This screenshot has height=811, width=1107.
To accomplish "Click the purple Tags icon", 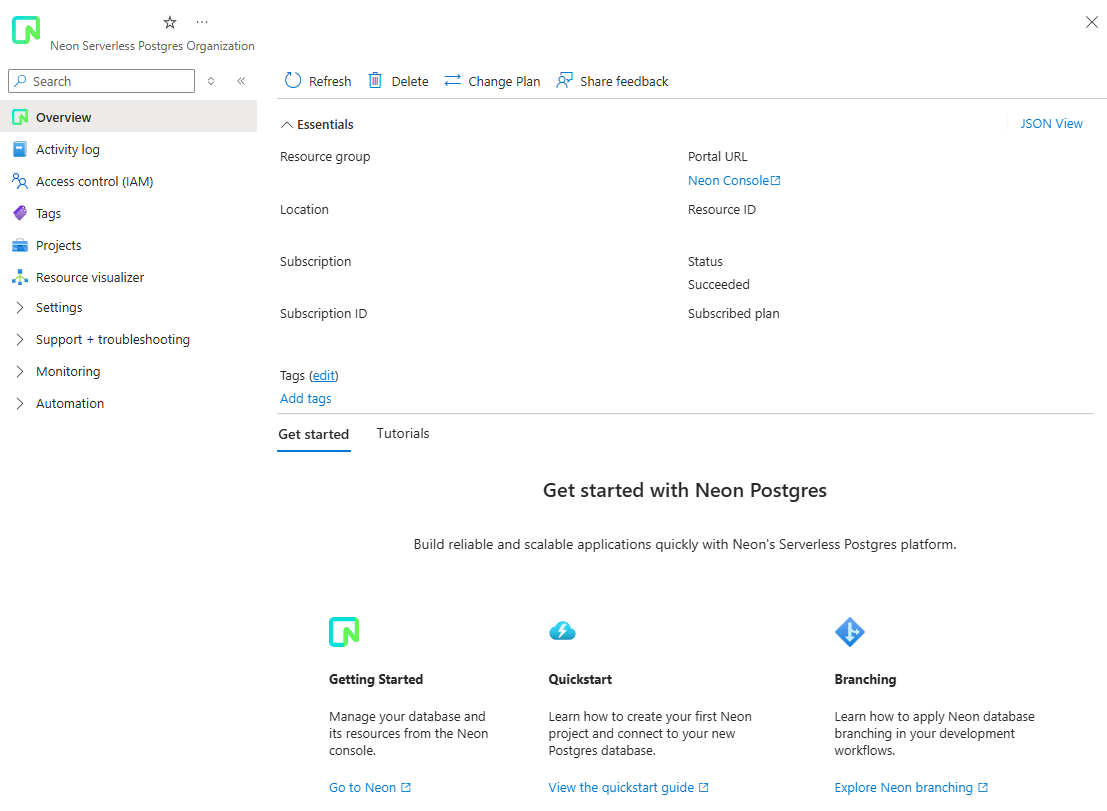I will 20,213.
